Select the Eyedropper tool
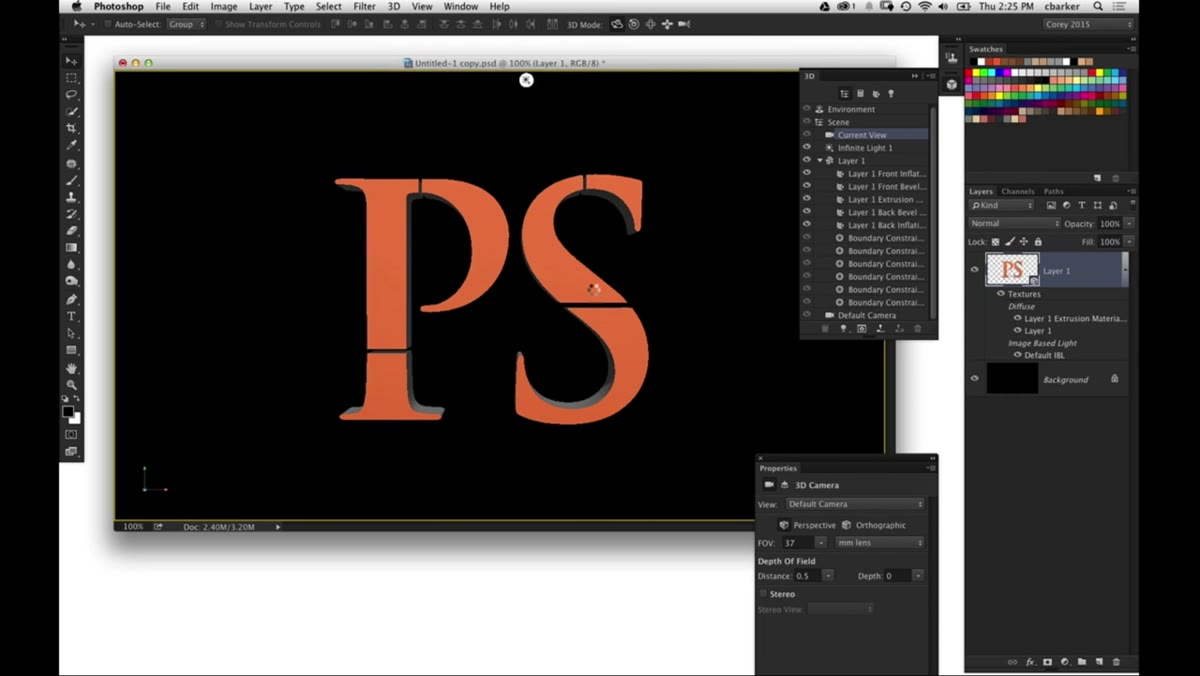Viewport: 1200px width, 676px height. (x=71, y=146)
